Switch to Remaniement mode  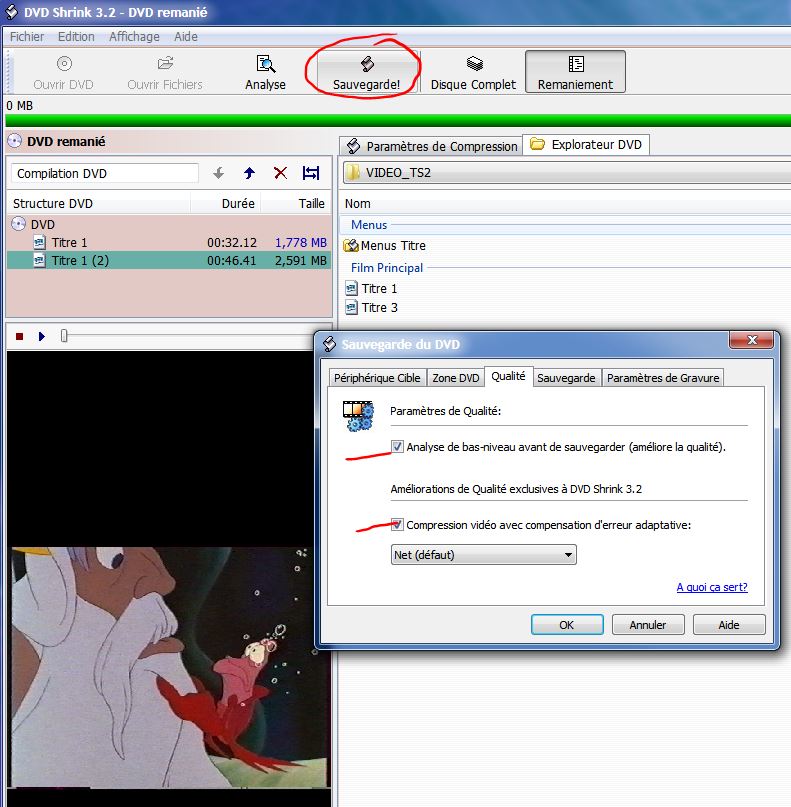(575, 72)
